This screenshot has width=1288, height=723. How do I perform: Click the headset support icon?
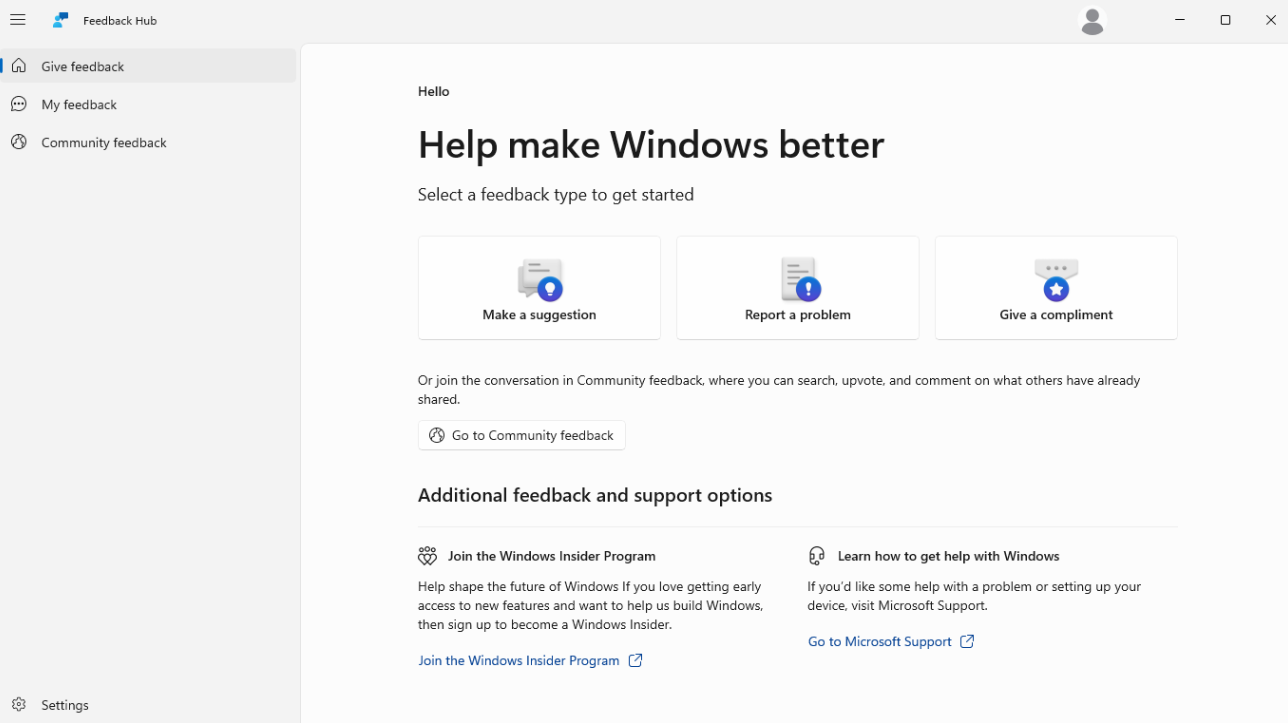[817, 556]
